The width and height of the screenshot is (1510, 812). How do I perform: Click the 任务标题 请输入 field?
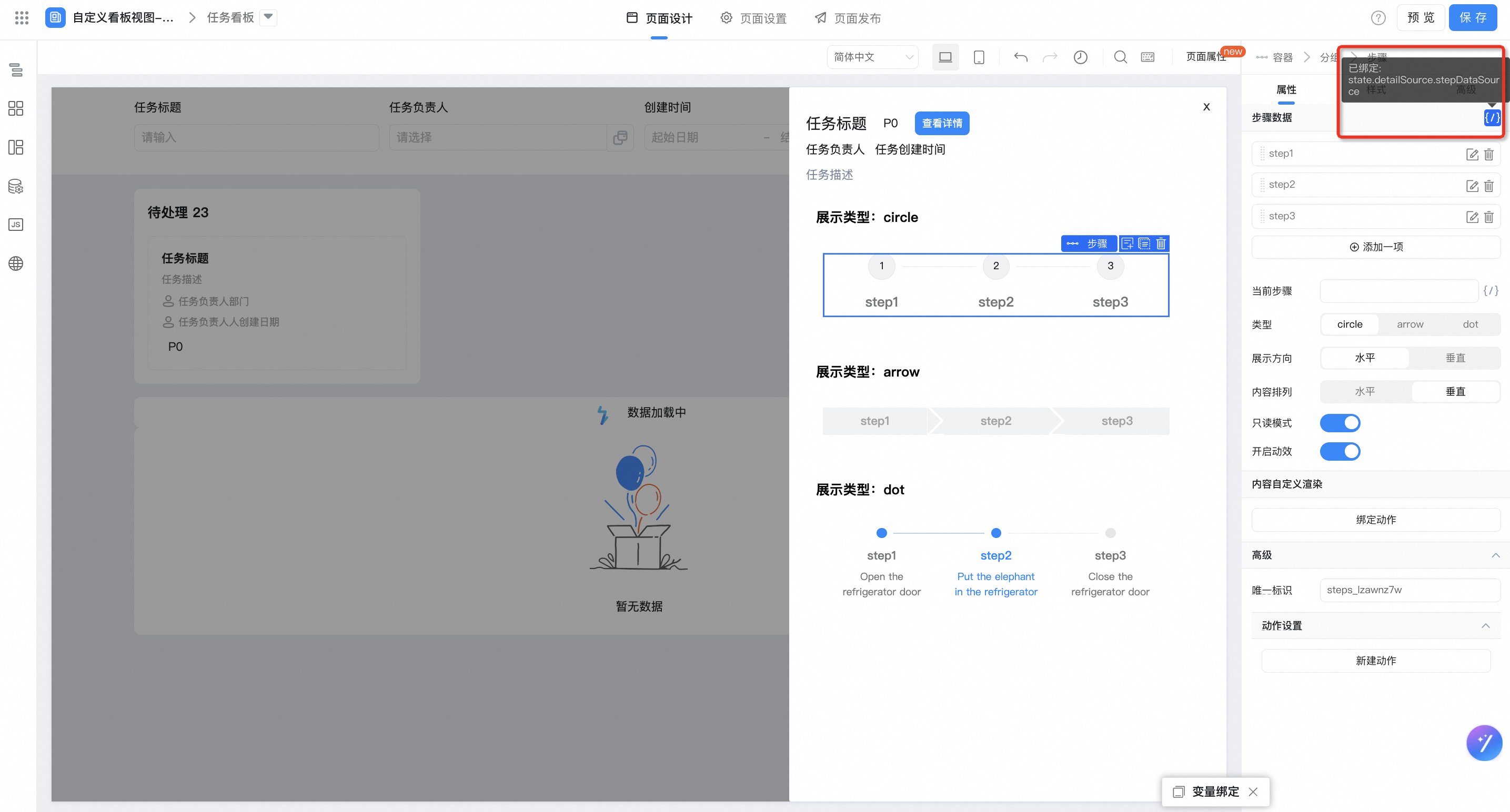click(256, 137)
